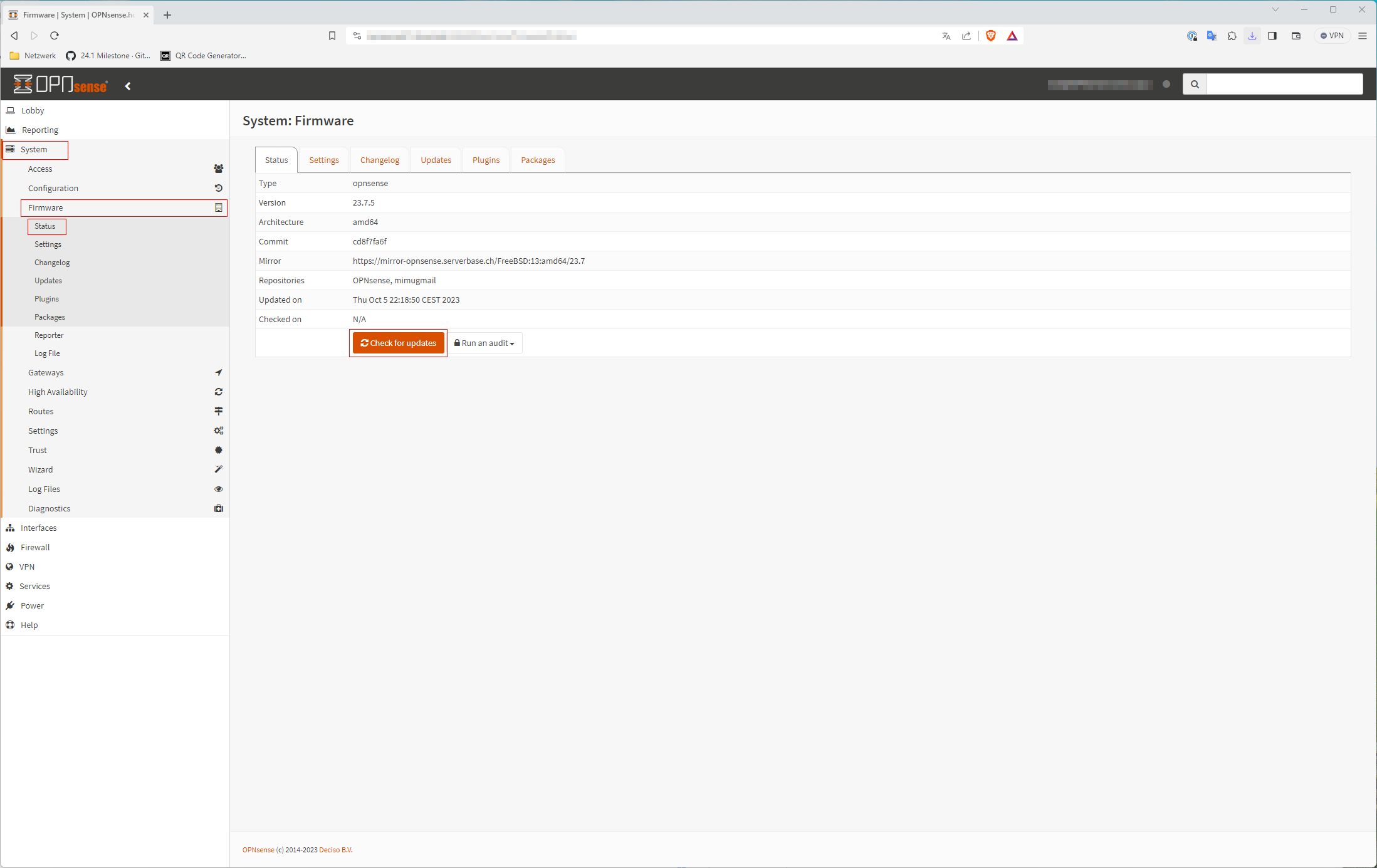
Task: Click the translate page icon
Action: [946, 36]
